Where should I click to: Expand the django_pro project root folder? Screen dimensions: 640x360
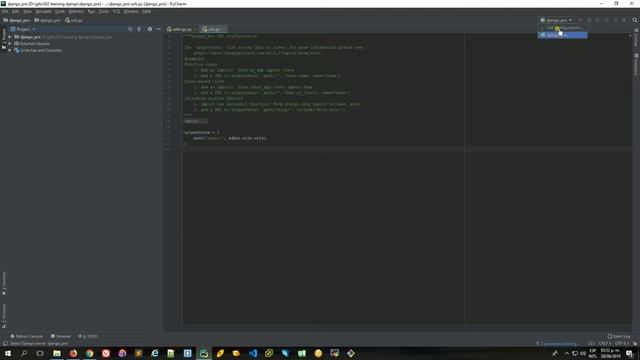point(10,37)
